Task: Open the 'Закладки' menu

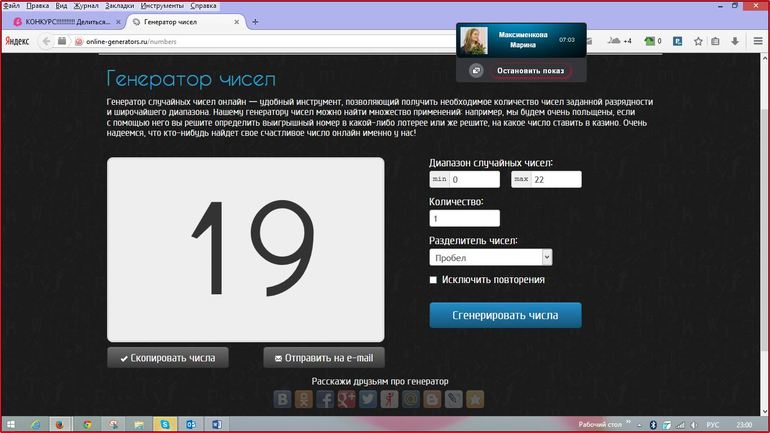Action: tap(123, 5)
